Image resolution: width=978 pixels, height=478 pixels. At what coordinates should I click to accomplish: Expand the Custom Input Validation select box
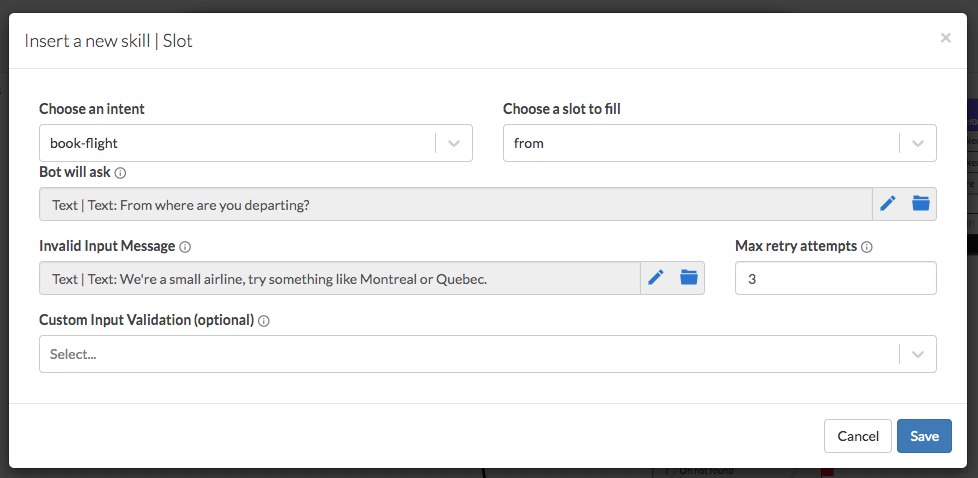pyautogui.click(x=468, y=354)
